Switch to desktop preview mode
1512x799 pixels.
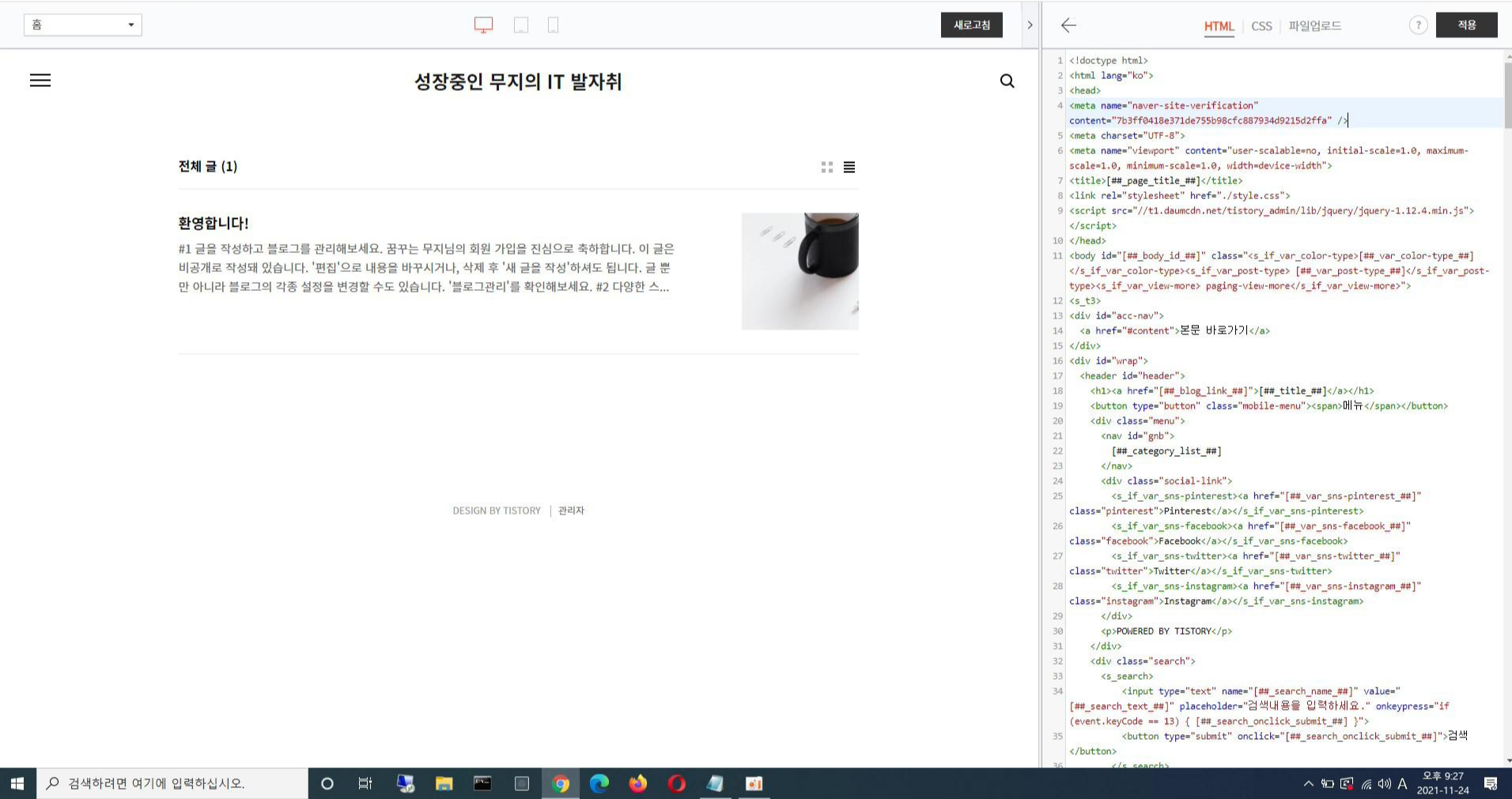pyautogui.click(x=483, y=25)
